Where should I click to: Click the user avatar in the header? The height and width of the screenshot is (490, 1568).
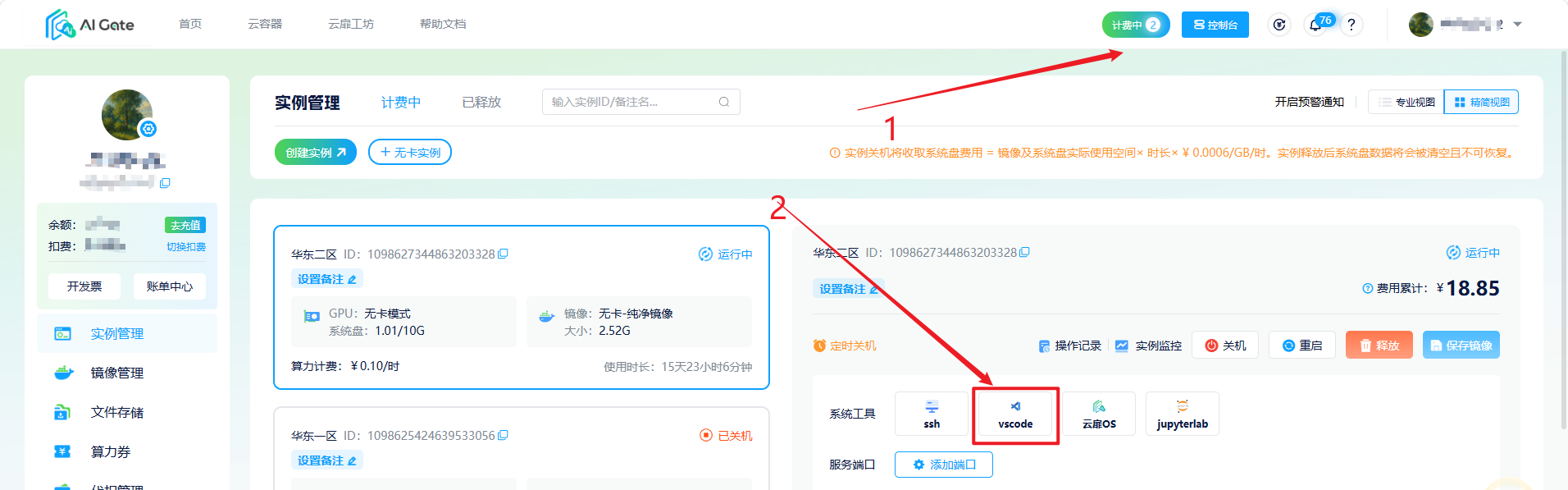[1421, 25]
